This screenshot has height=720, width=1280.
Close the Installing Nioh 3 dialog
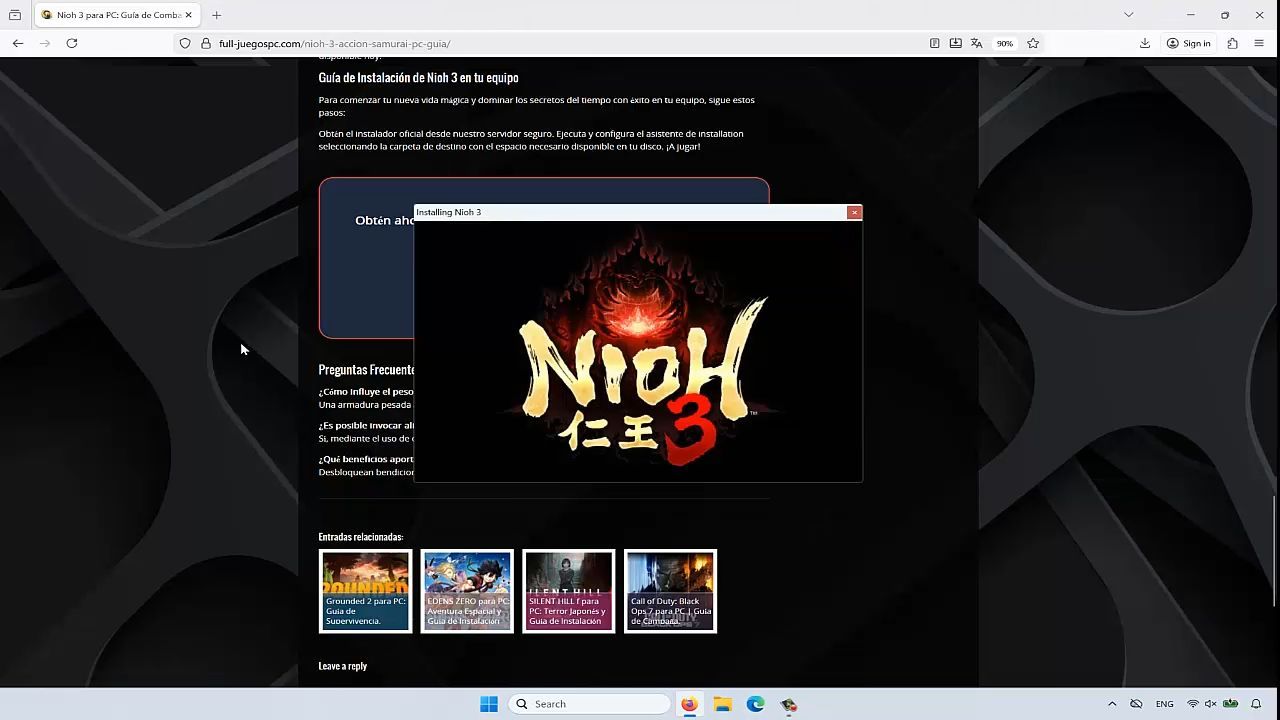coord(854,212)
